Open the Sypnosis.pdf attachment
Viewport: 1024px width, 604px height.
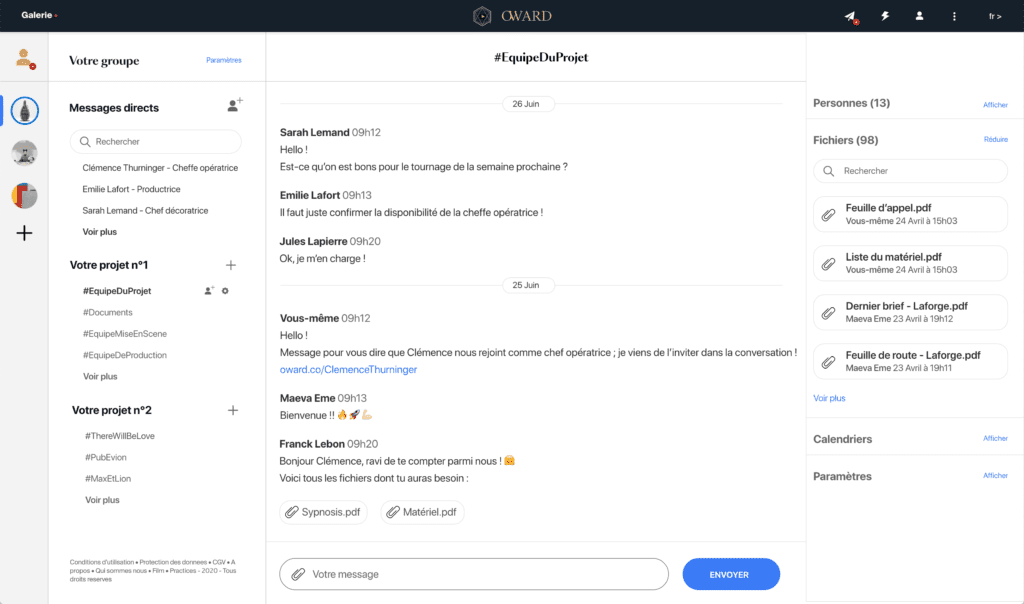(x=323, y=512)
